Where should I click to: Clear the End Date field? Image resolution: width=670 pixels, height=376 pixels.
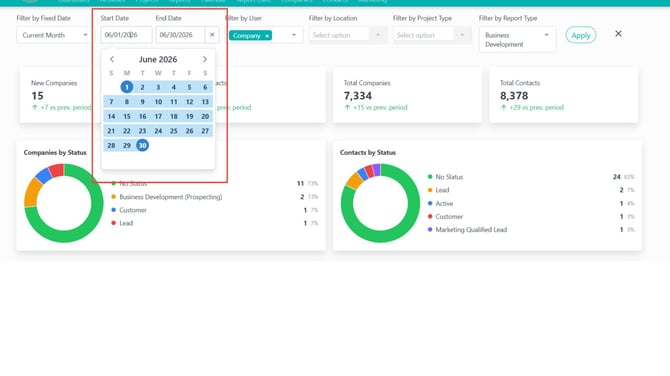pos(212,35)
